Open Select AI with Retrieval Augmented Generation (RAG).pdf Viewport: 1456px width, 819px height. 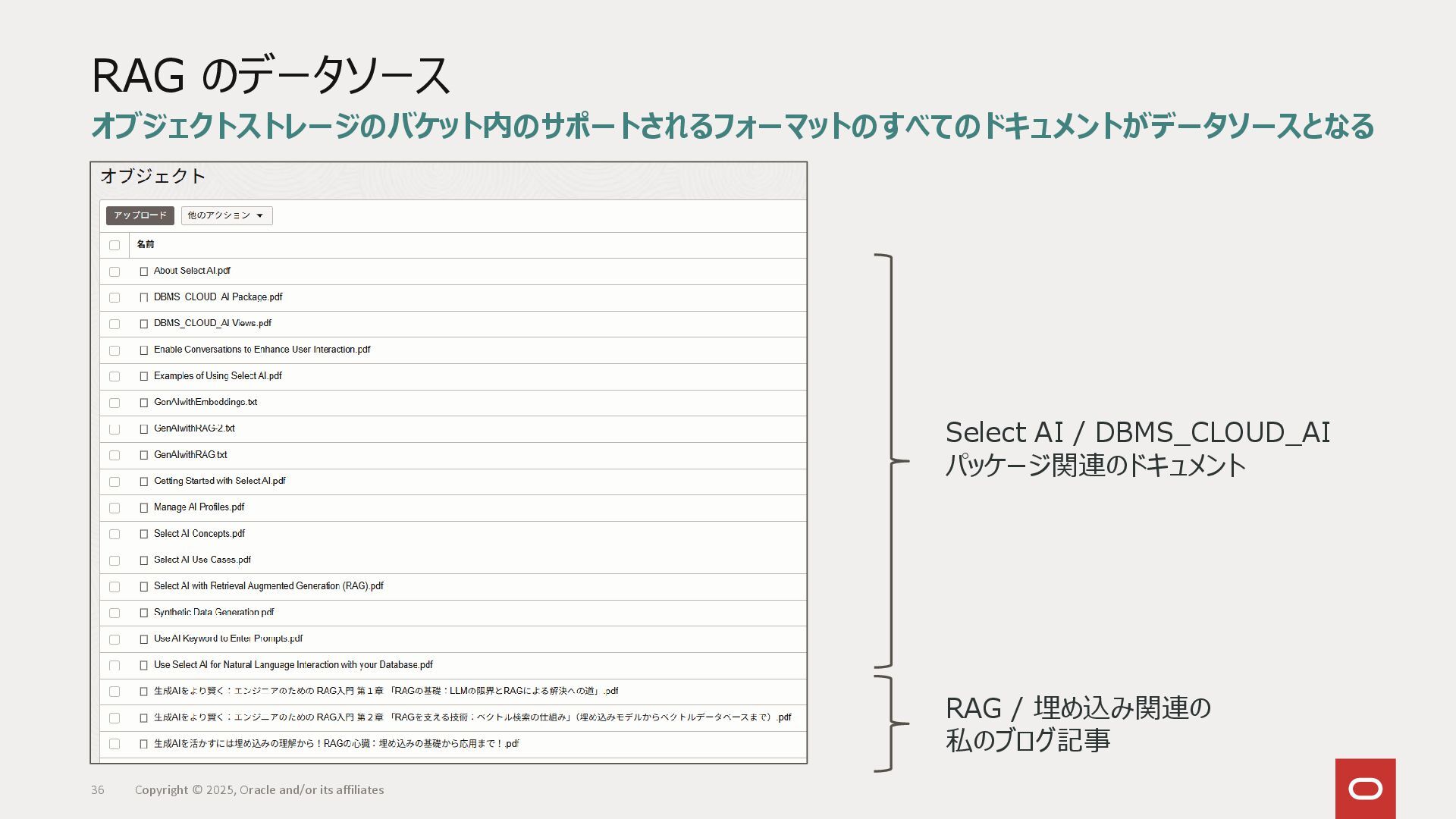tap(268, 586)
